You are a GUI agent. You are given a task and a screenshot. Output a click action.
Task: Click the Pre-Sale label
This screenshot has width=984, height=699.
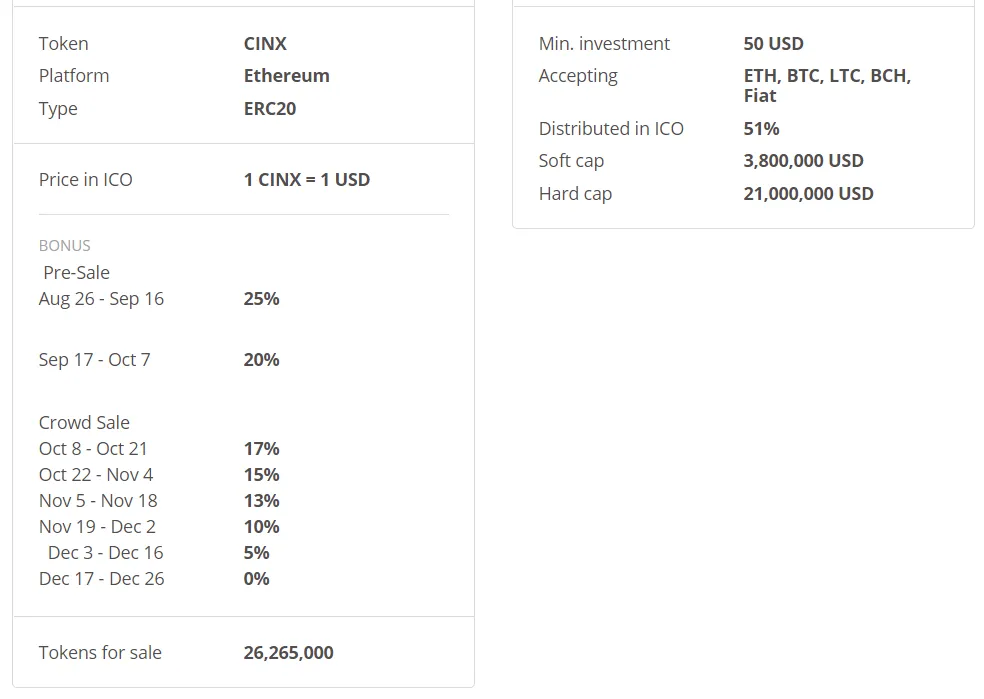pos(76,273)
